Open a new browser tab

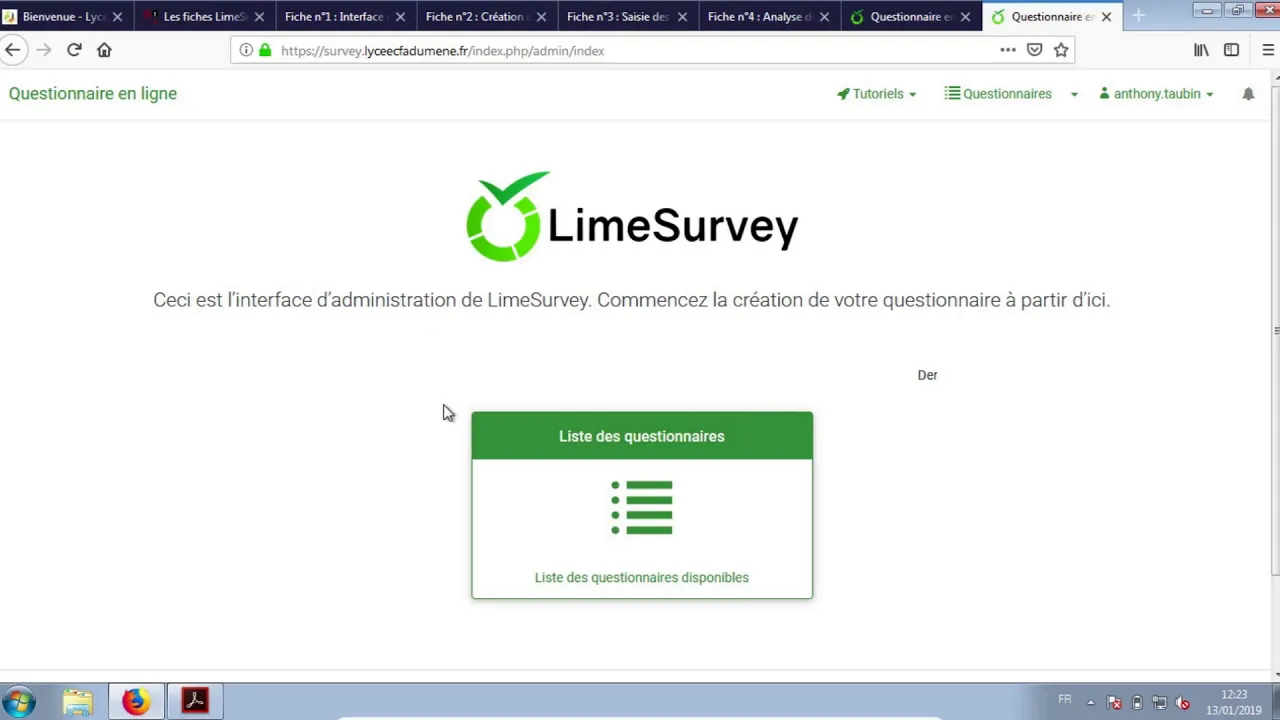[1138, 16]
